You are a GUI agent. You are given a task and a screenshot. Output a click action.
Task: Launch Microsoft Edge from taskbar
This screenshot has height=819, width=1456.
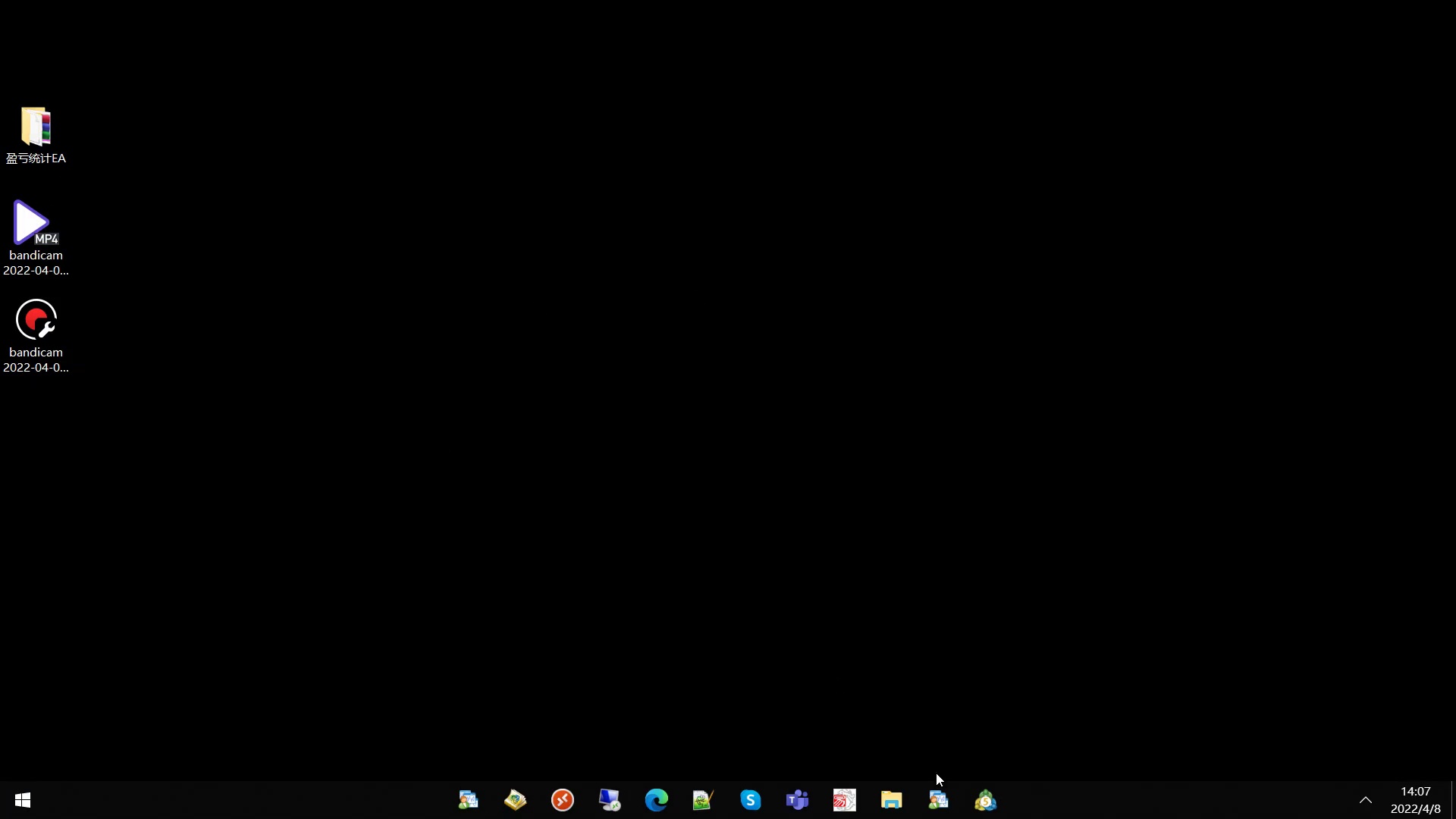pyautogui.click(x=656, y=800)
